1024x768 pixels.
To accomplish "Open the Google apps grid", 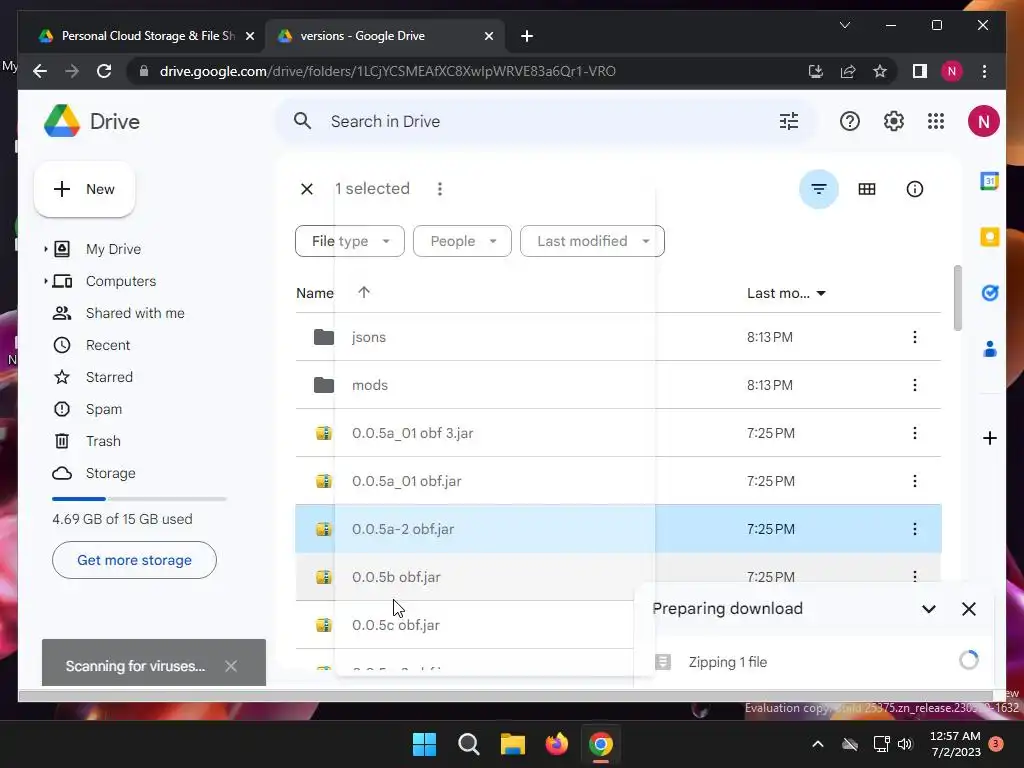I will click(x=936, y=121).
